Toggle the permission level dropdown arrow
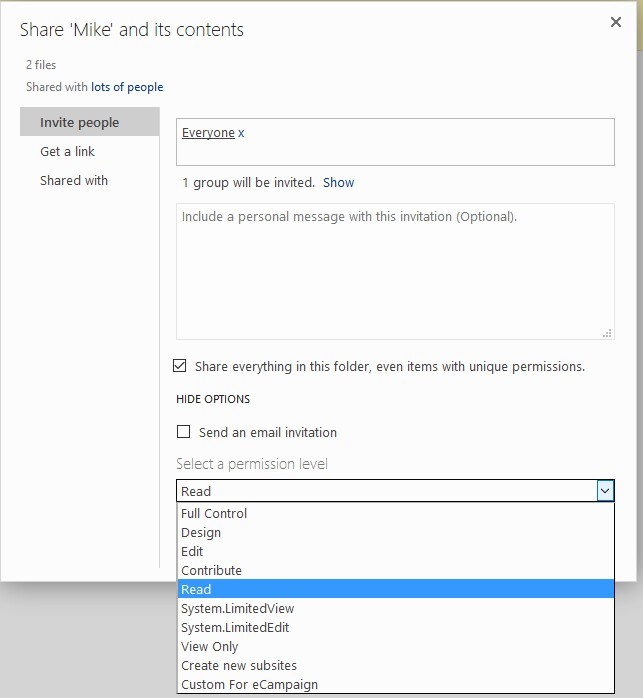Screen dimensions: 643x698 604,491
